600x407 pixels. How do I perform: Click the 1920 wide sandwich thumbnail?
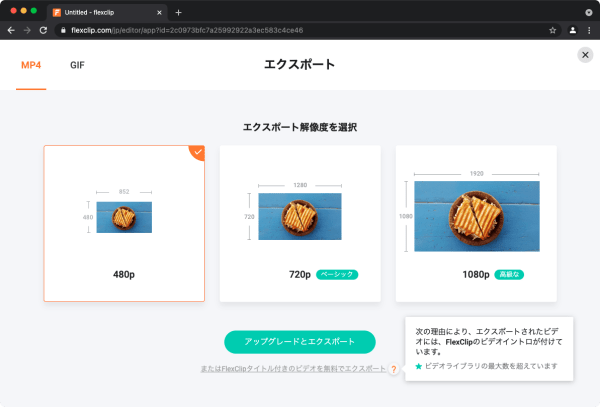pos(477,216)
